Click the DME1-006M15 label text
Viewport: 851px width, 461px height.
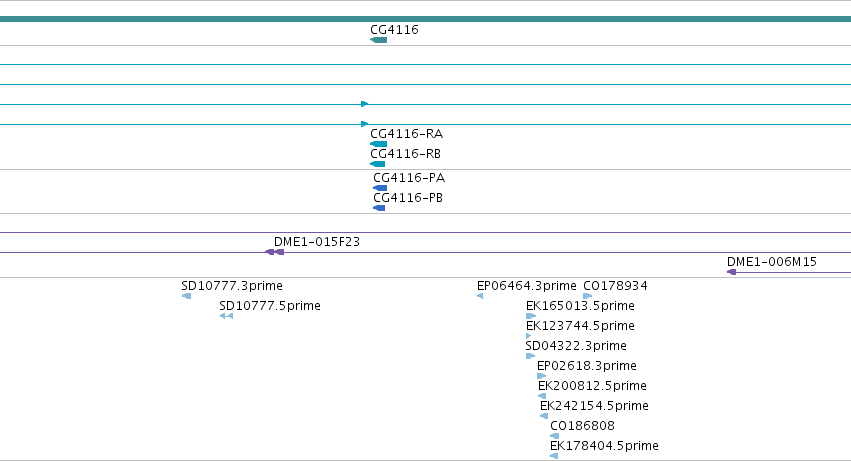click(772, 262)
